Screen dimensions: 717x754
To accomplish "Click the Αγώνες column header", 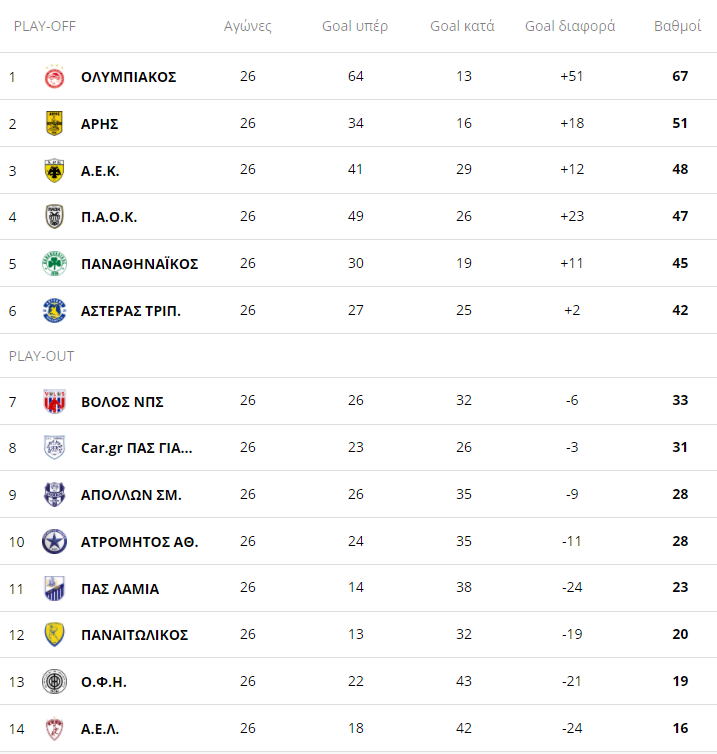I will 248,26.
